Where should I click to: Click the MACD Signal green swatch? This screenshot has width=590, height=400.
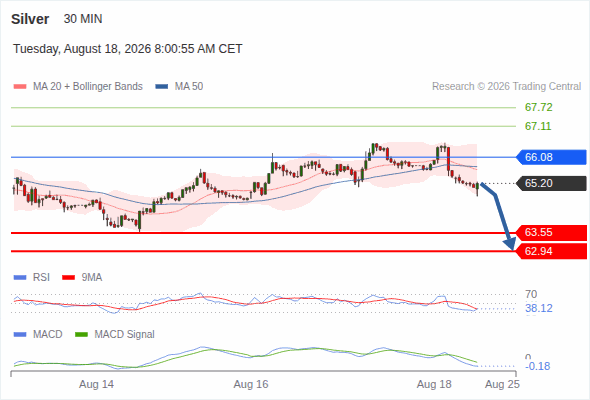pyautogui.click(x=81, y=335)
